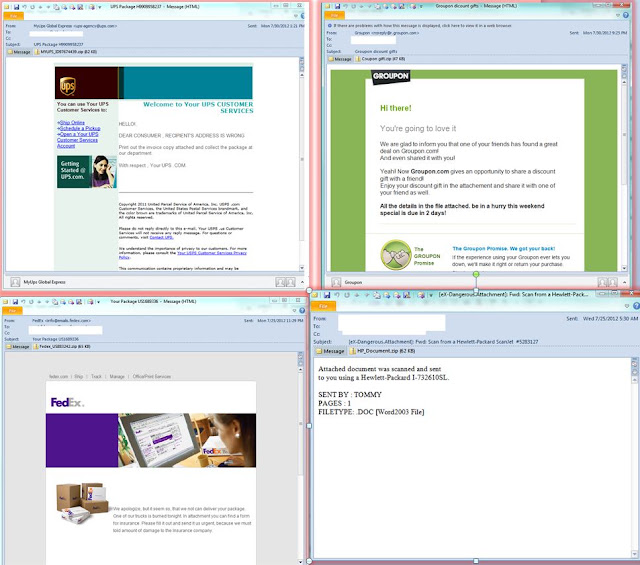This screenshot has height=565, width=640.
Task: Click Manage link in FedEx email header
Action: click(x=117, y=376)
